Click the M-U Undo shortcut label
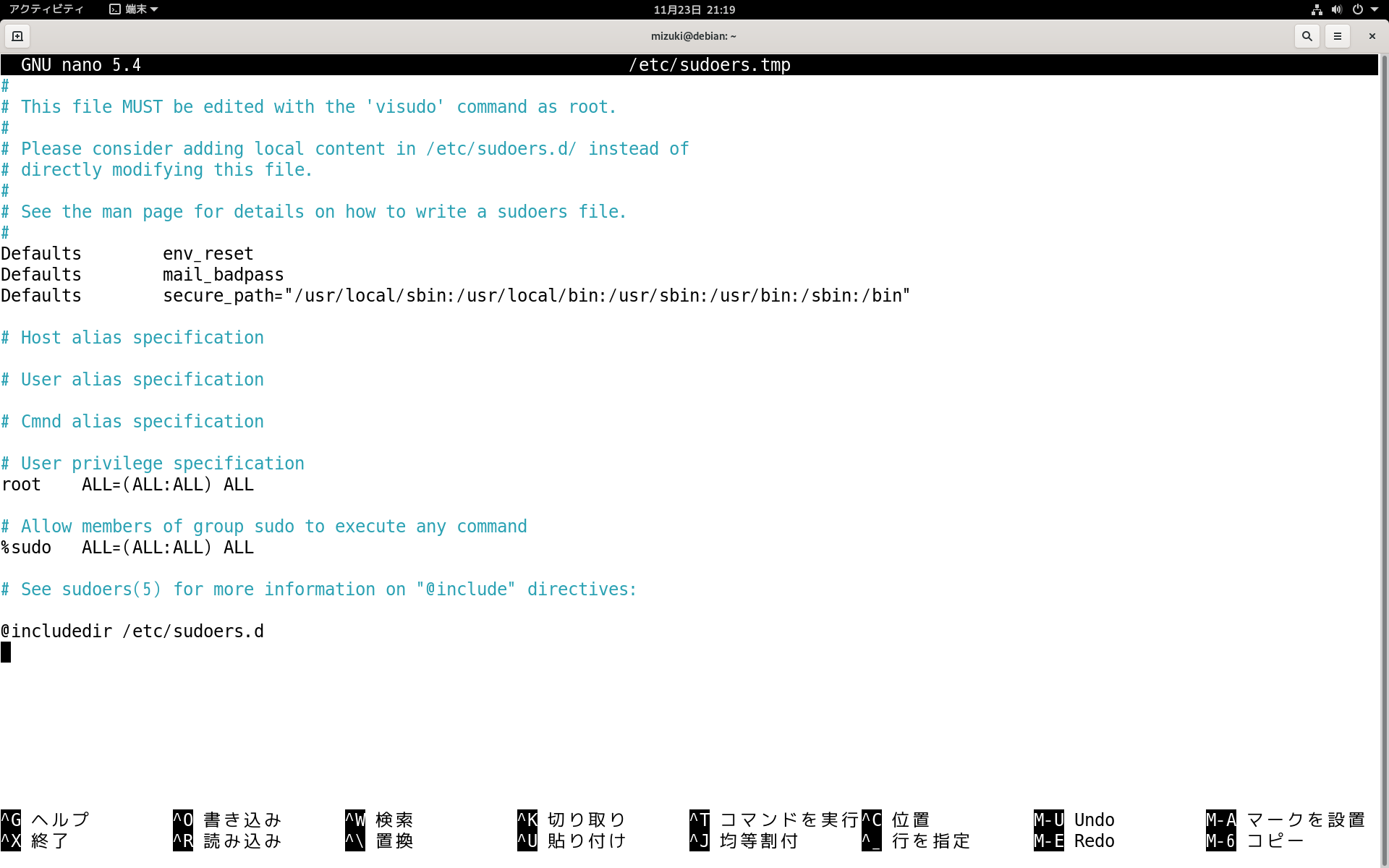 point(1074,820)
